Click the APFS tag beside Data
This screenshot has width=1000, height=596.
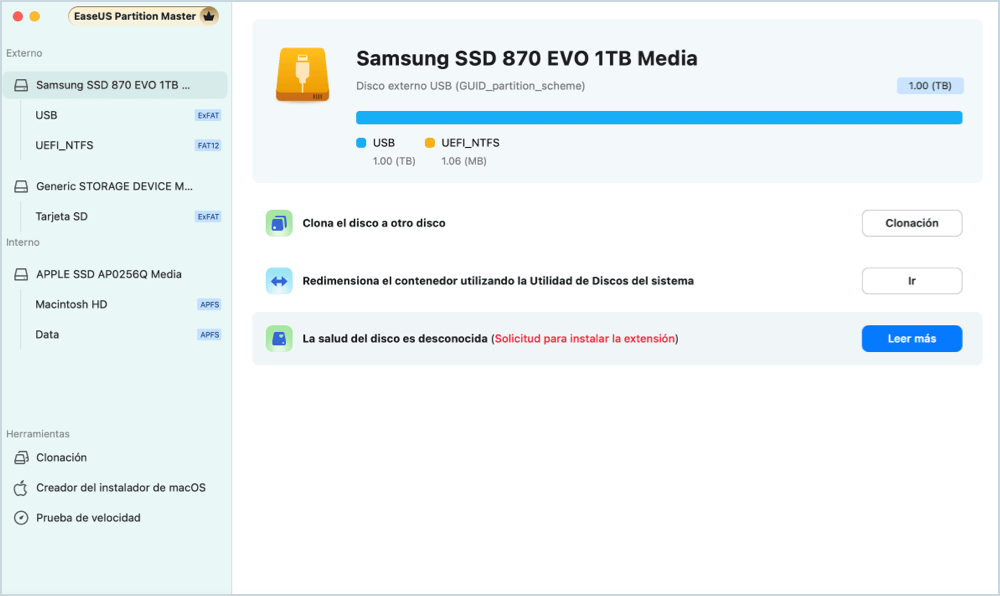coord(209,335)
